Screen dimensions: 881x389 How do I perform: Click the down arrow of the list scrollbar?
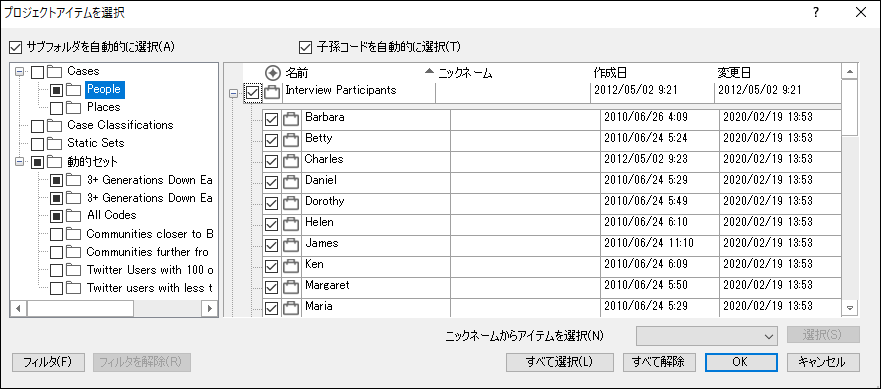pos(850,308)
